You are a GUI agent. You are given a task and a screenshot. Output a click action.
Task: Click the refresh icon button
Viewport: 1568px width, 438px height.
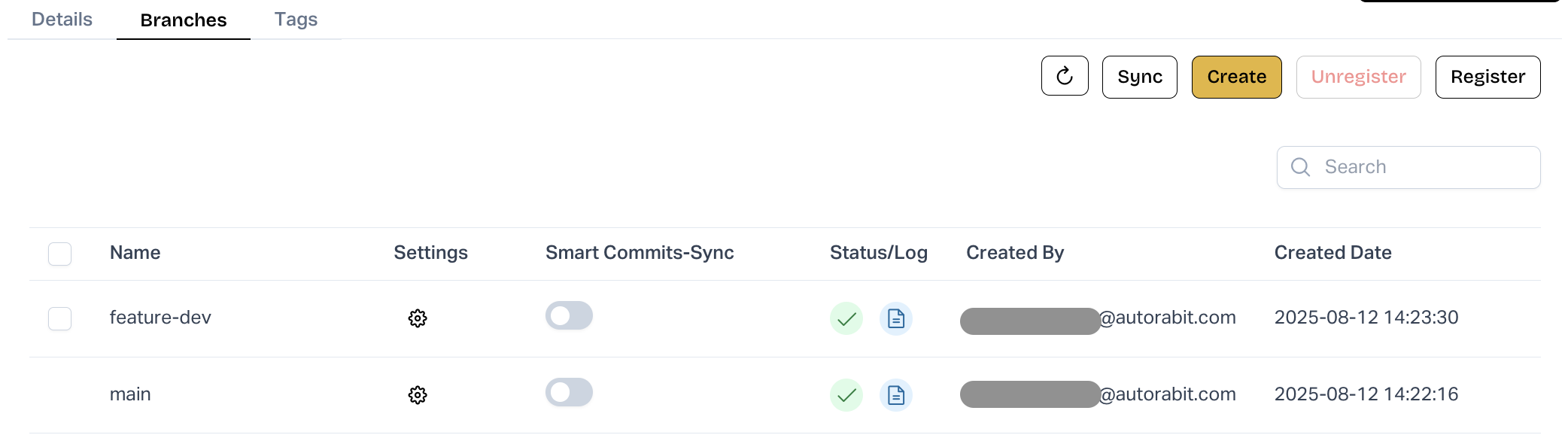pyautogui.click(x=1064, y=76)
